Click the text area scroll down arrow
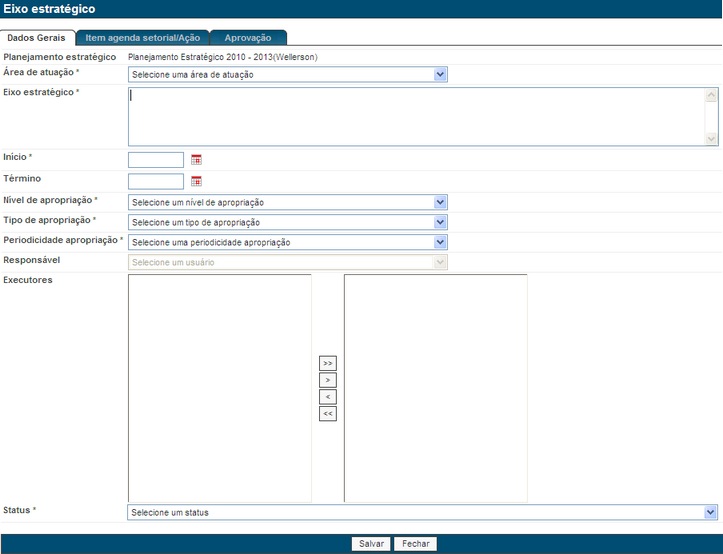Image resolution: width=723 pixels, height=554 pixels. tap(711, 138)
